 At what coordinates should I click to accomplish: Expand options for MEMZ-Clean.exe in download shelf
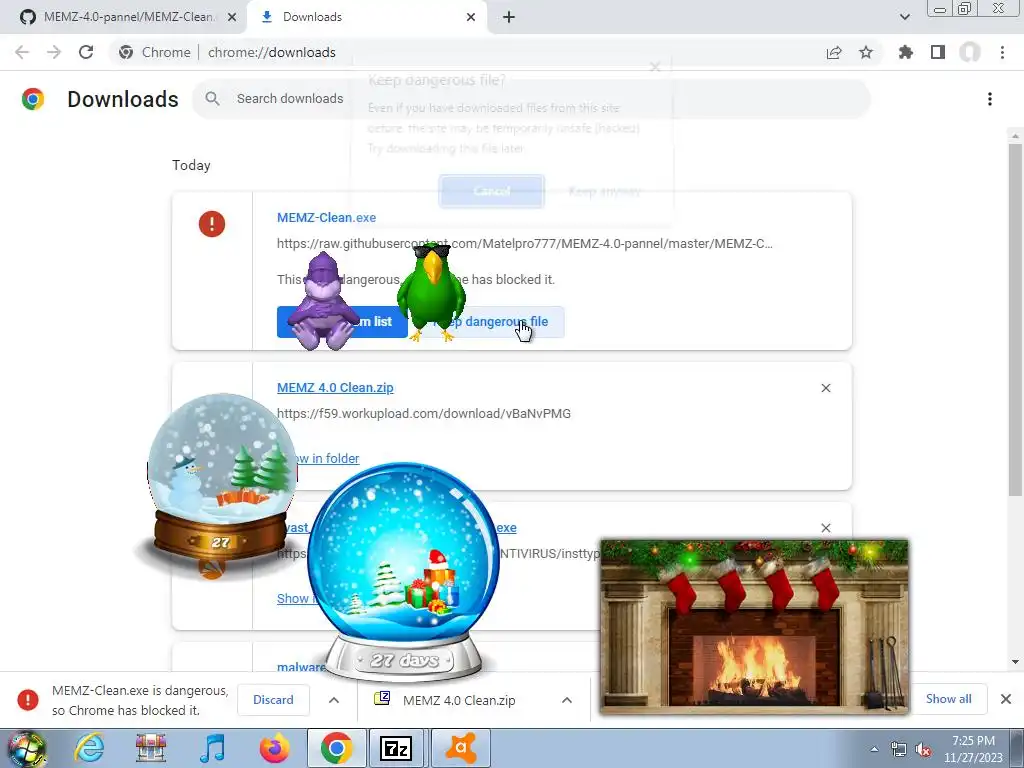(334, 700)
